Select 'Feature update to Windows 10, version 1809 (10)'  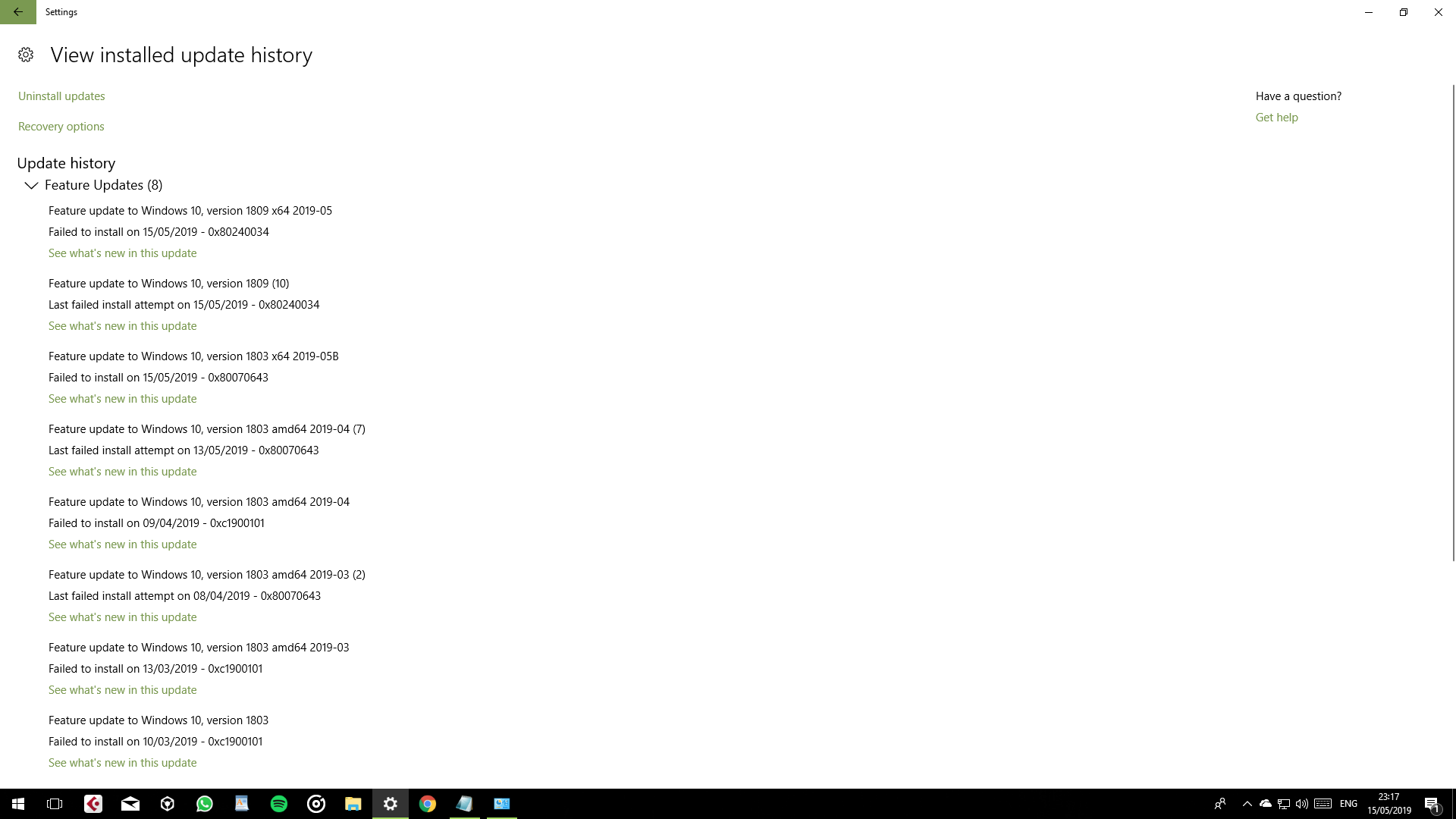coord(168,284)
